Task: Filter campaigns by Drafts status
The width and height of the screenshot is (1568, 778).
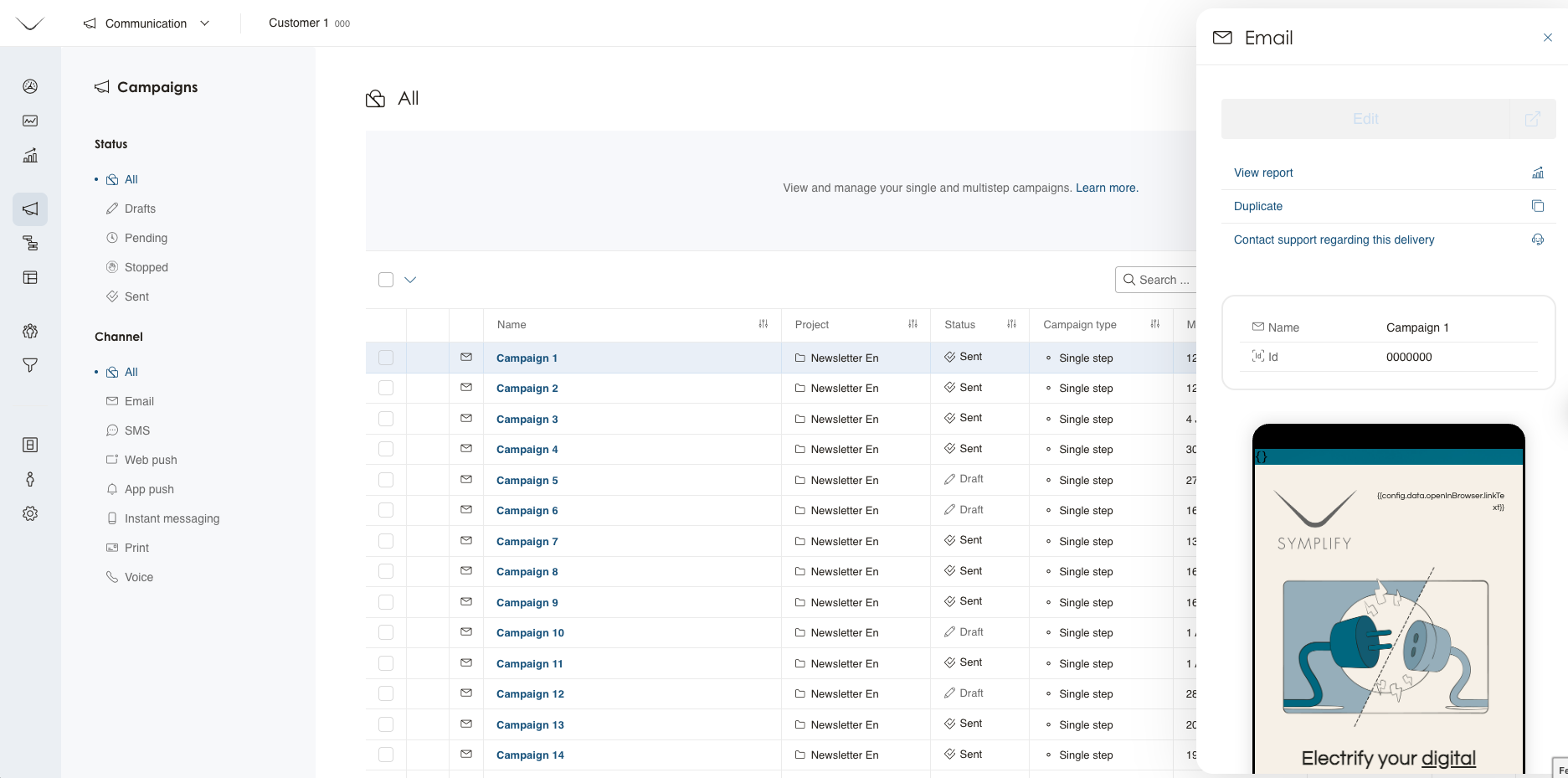Action: coord(140,209)
